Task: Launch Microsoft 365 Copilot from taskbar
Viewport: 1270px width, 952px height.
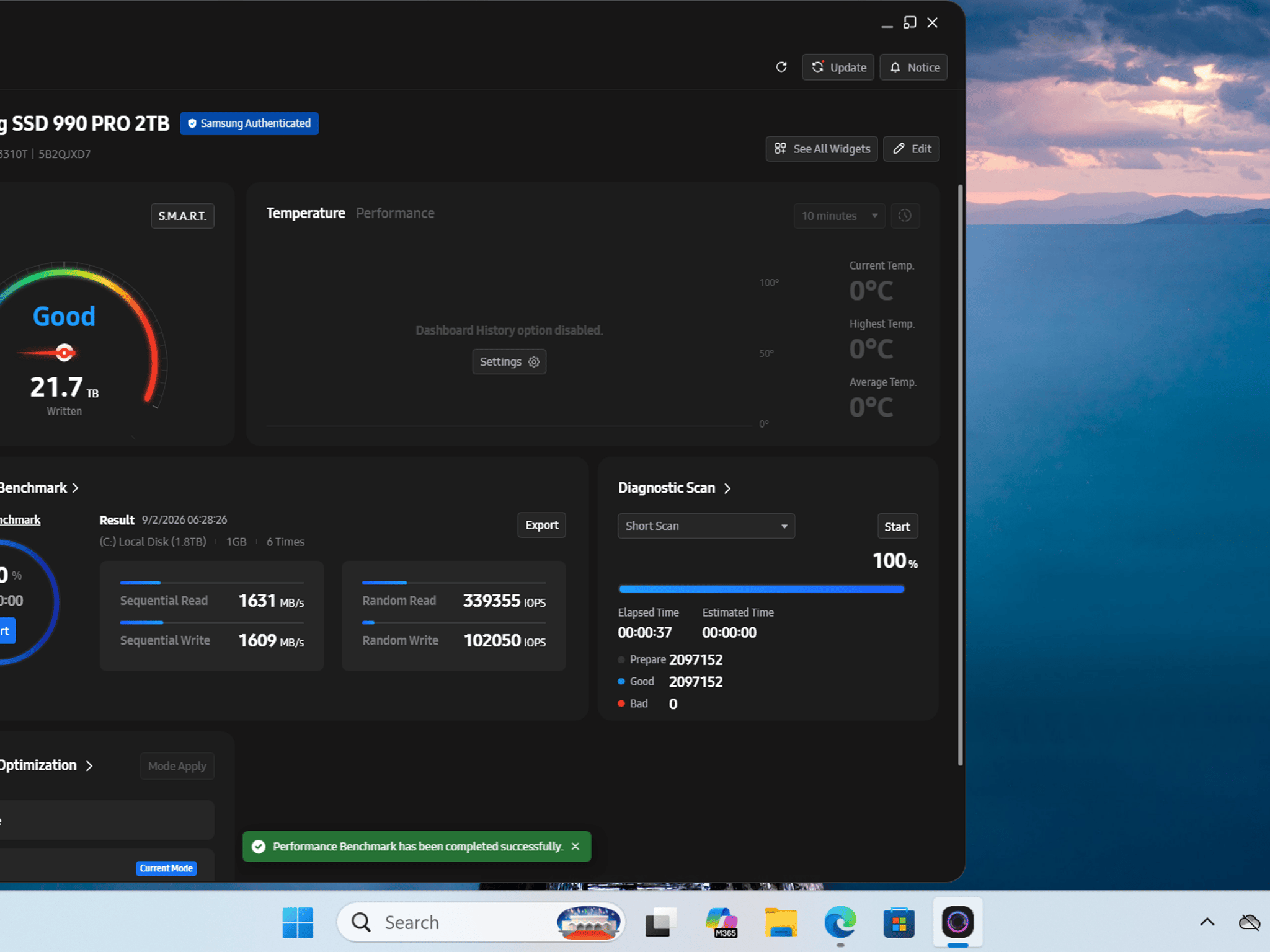Action: point(721,923)
